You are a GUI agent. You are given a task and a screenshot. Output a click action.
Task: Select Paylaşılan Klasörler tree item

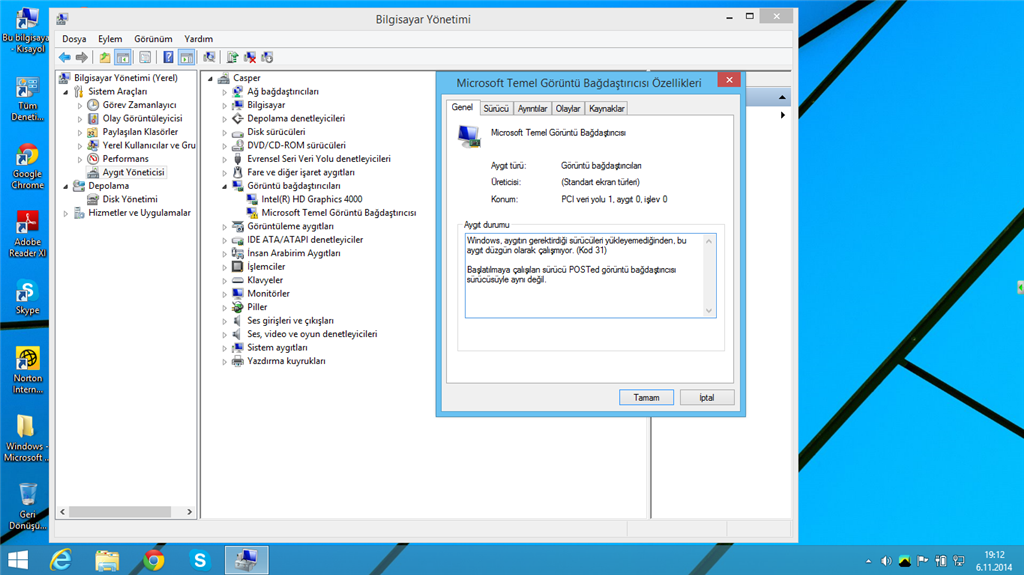[x=140, y=132]
